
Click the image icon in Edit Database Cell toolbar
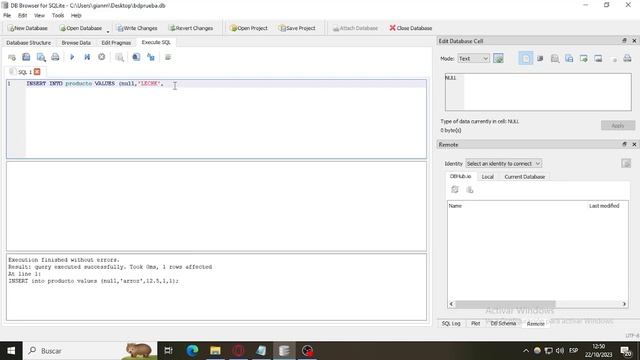[x=598, y=59]
